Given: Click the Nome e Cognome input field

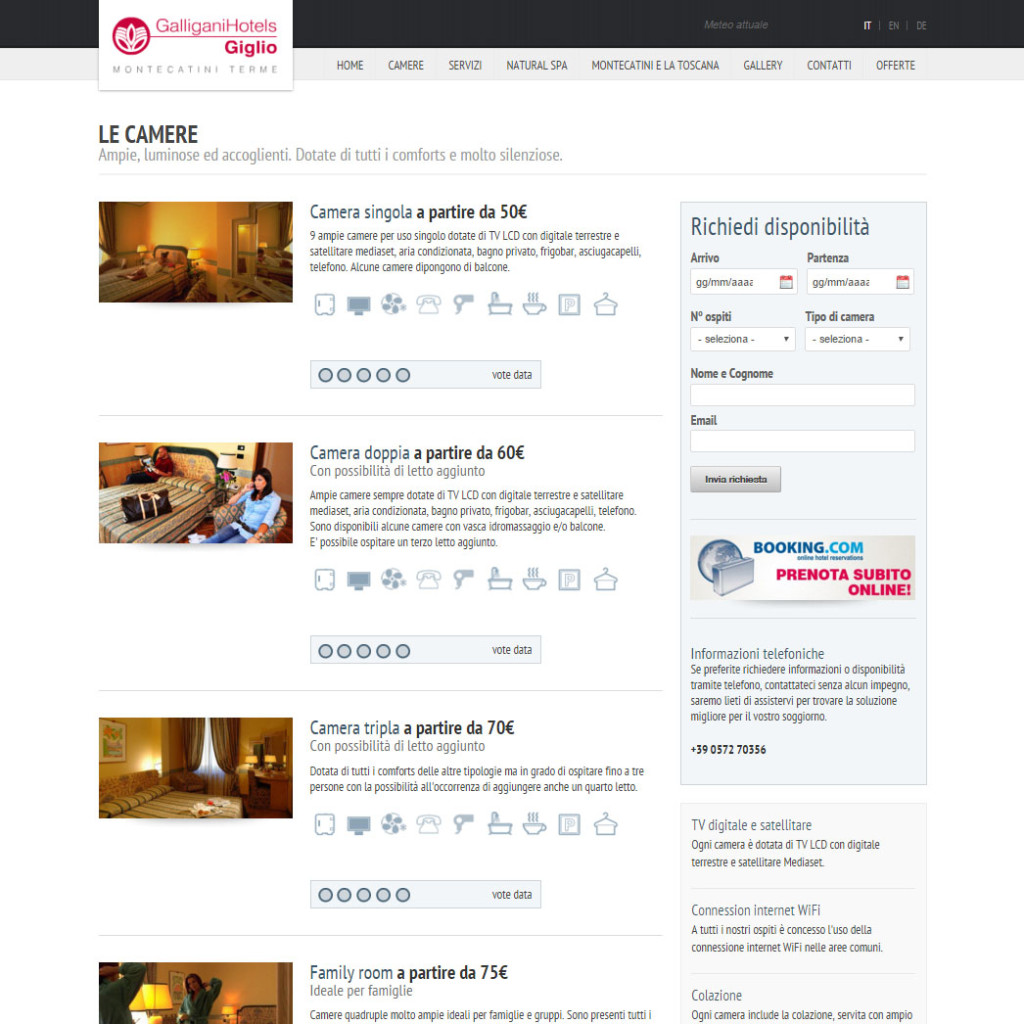Looking at the screenshot, I should coord(802,395).
